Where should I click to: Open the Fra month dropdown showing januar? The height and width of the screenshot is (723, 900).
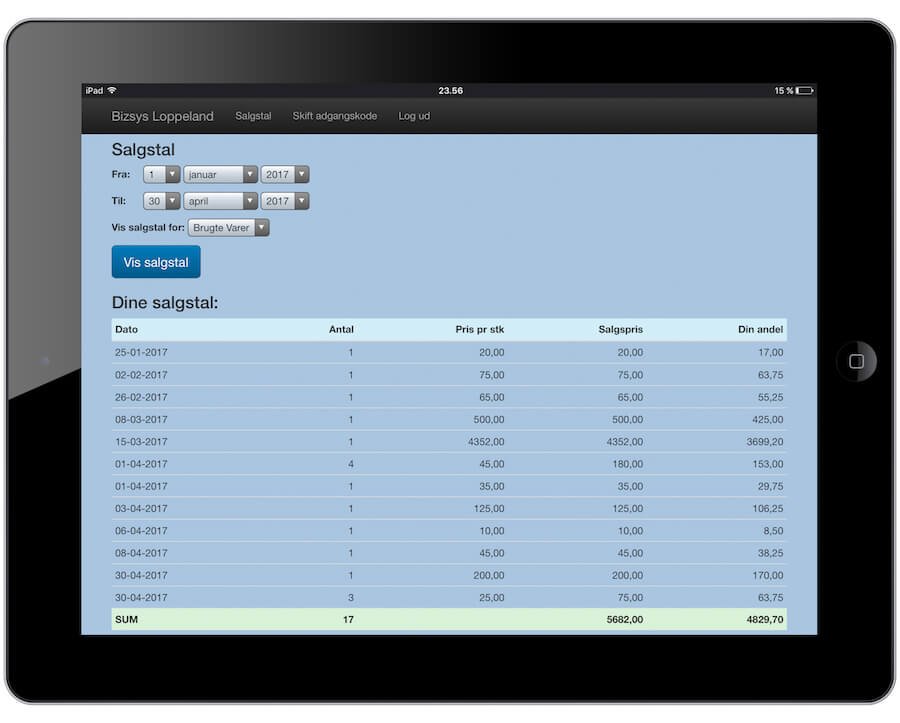(220, 174)
